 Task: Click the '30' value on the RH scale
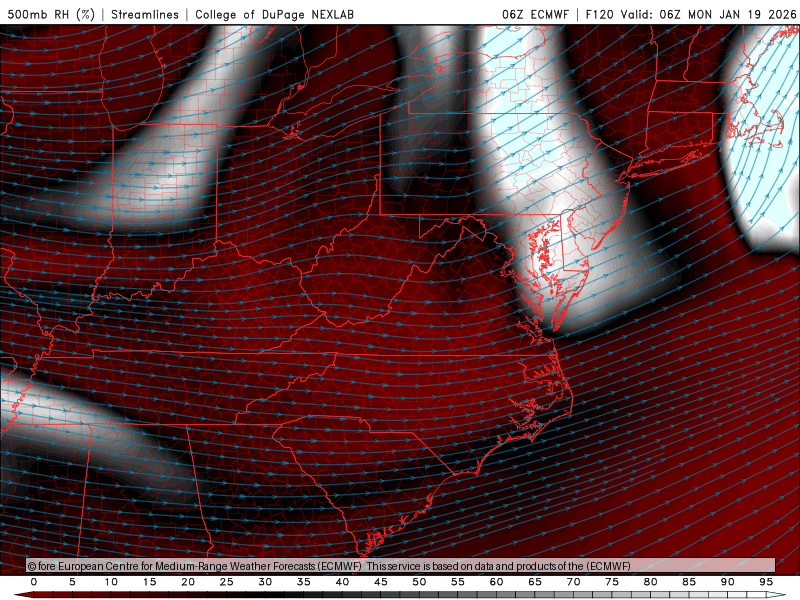pos(265,582)
